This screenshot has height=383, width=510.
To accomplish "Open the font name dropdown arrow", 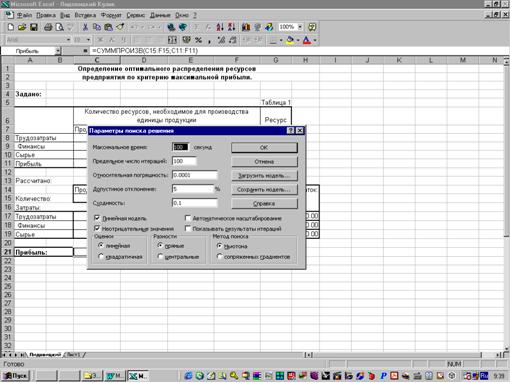I will pyautogui.click(x=68, y=40).
